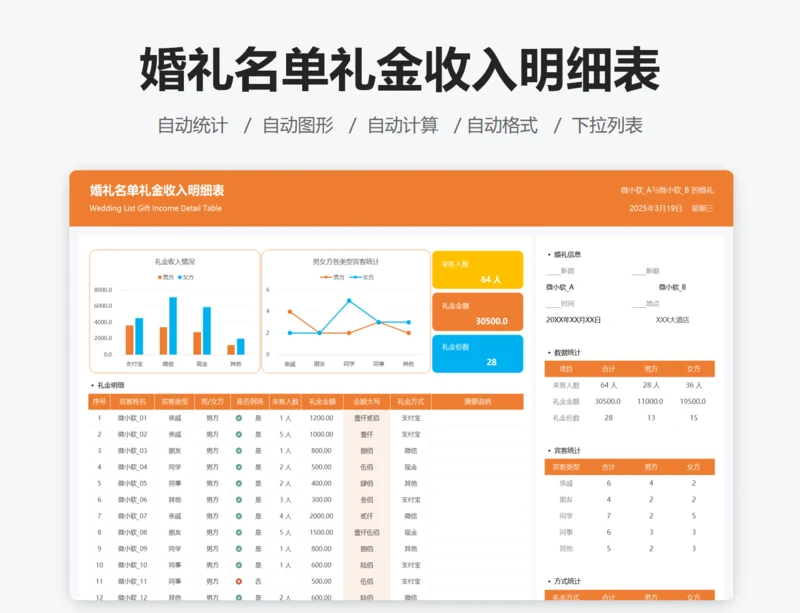Click the 男女方各类型宾客统计 line chart title
This screenshot has height=613, width=800.
point(346,261)
